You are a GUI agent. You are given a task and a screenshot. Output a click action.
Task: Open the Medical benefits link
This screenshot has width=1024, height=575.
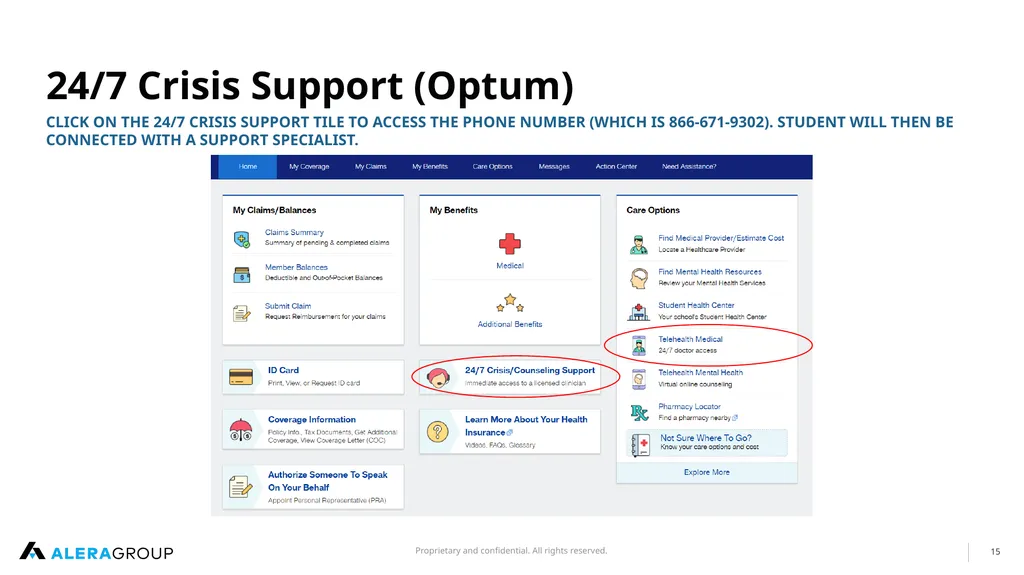click(510, 266)
